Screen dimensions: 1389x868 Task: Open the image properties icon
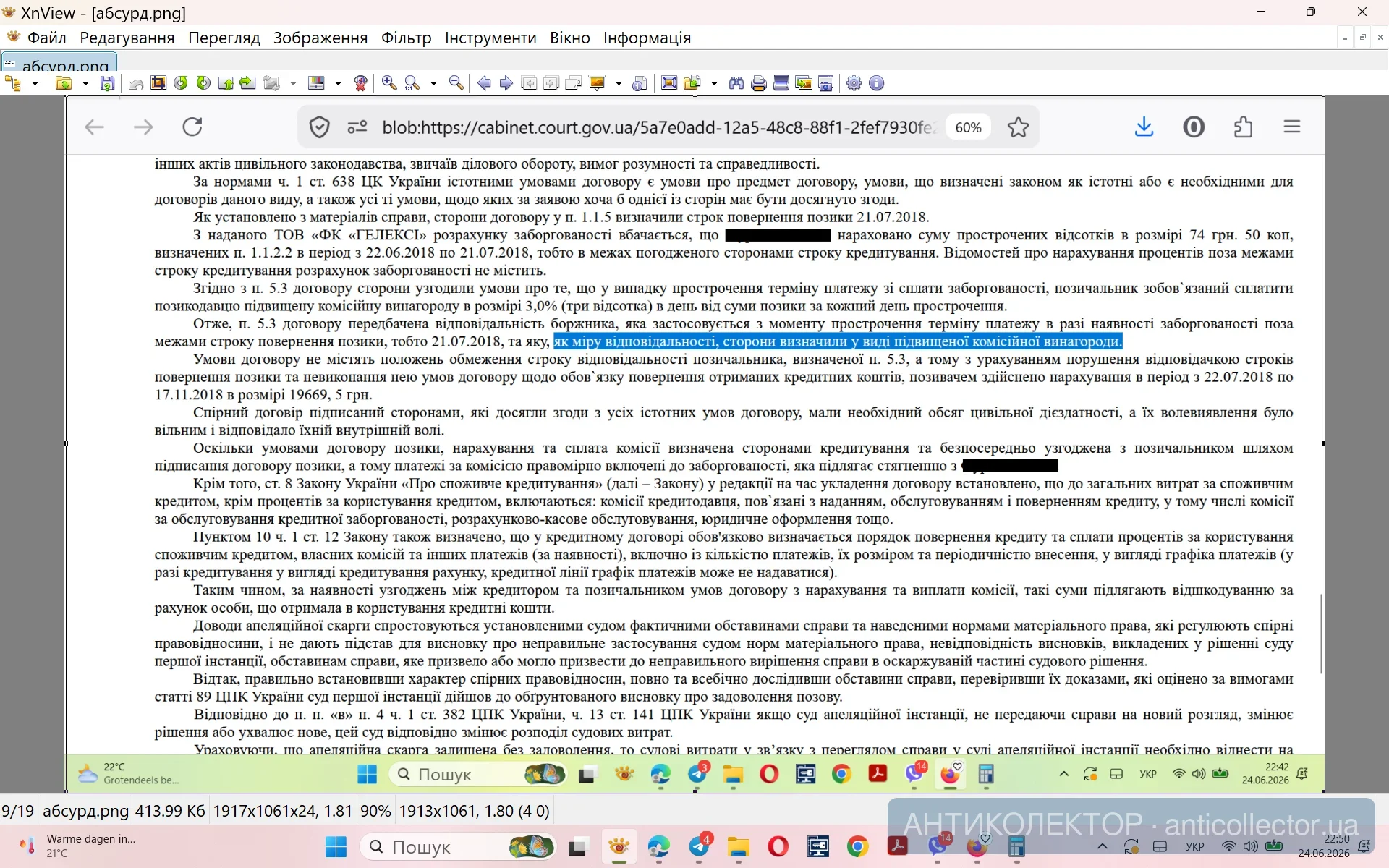tap(640, 83)
